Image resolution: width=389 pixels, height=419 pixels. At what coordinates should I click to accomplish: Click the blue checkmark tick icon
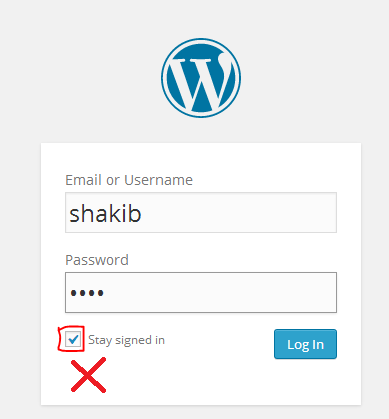[73, 339]
